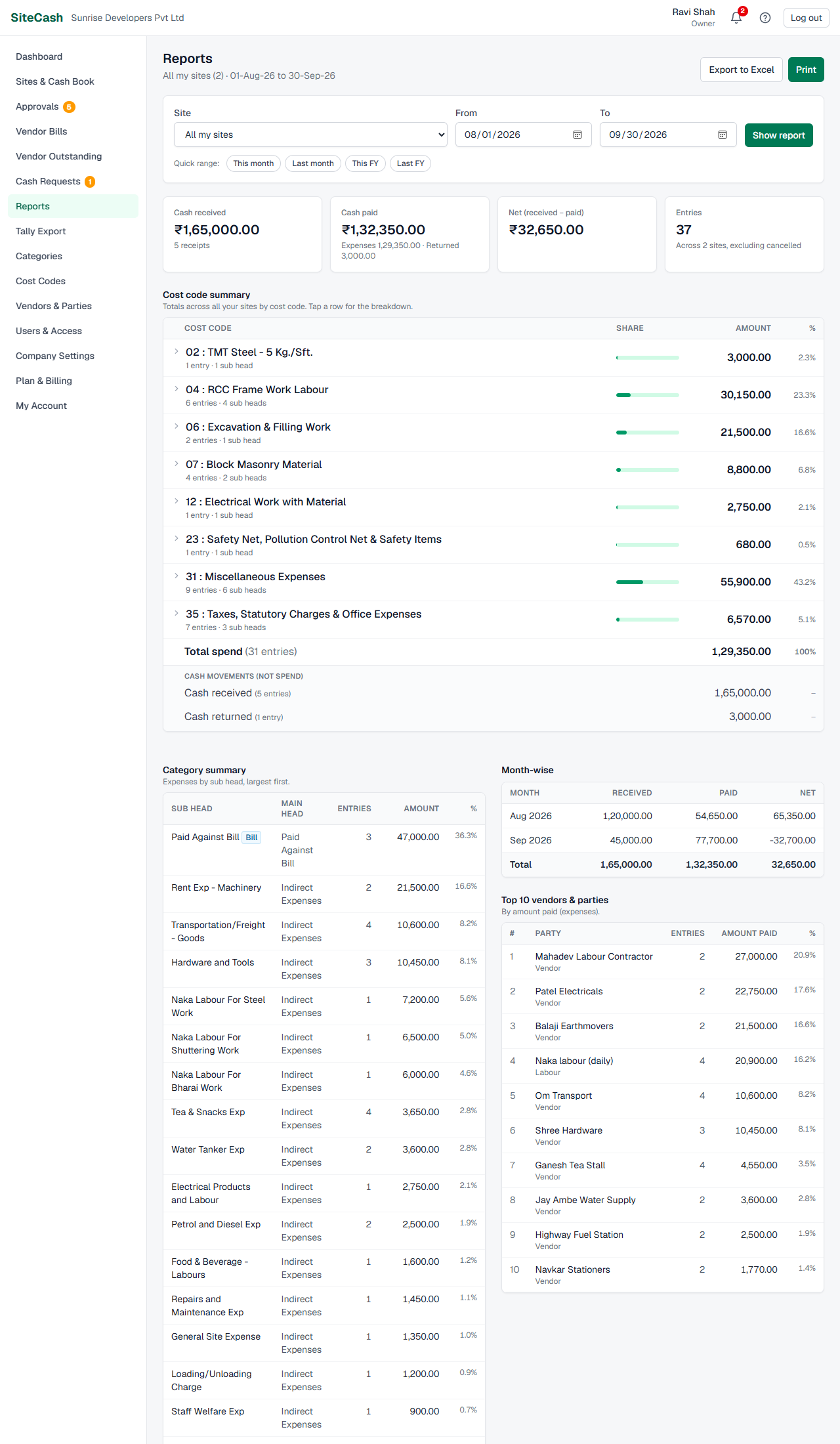Click the Total spend (31 entries) row
The height and width of the screenshot is (1444, 840).
493,652
